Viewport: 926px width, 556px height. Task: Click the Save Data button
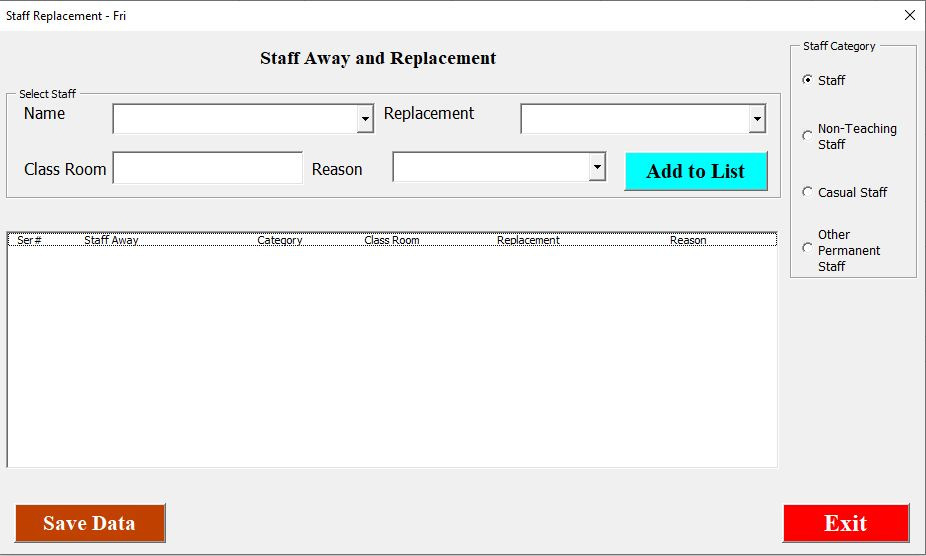point(90,523)
